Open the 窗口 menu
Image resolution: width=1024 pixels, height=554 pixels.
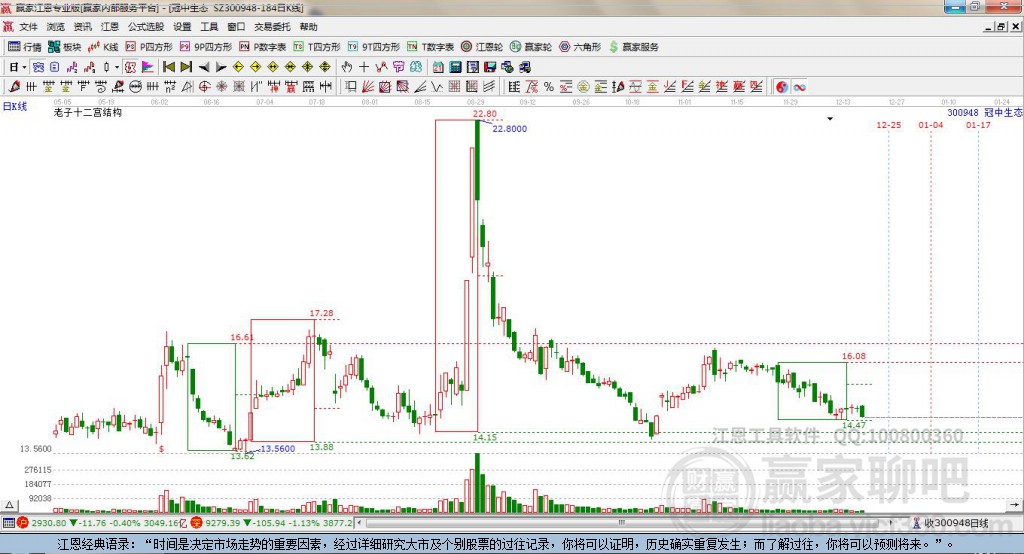[x=236, y=27]
